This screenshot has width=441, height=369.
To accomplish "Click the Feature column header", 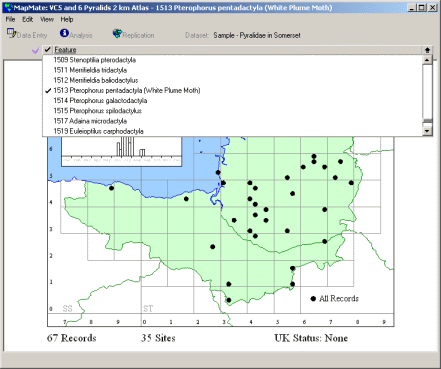I will pyautogui.click(x=65, y=50).
